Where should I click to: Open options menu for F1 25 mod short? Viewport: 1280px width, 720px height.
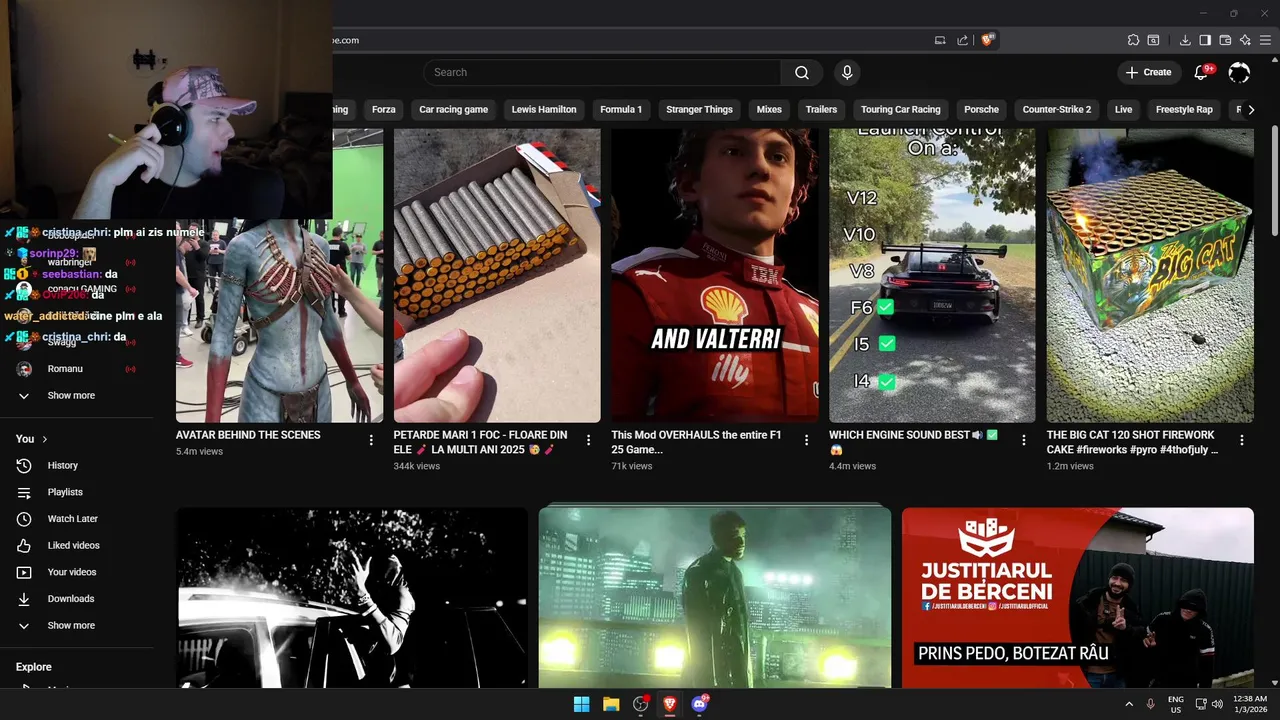[x=806, y=440]
